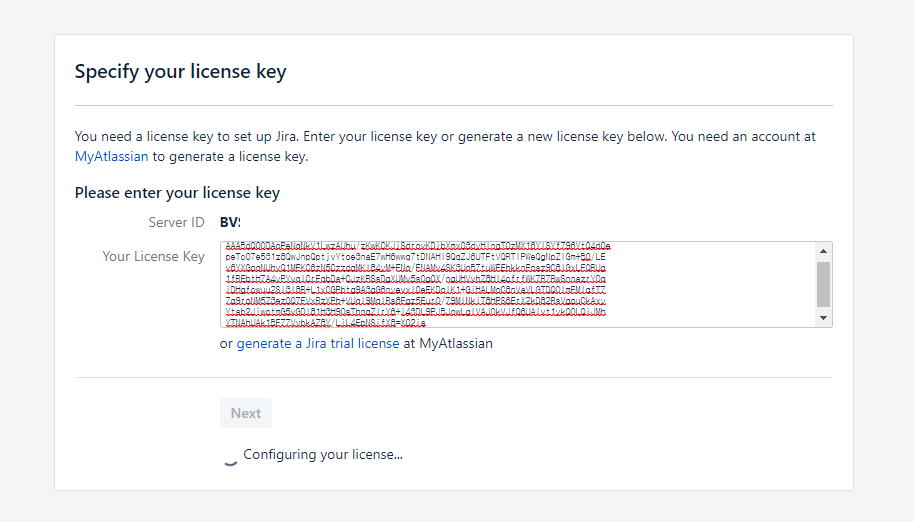Click the 'Server ID' label

[x=176, y=223]
